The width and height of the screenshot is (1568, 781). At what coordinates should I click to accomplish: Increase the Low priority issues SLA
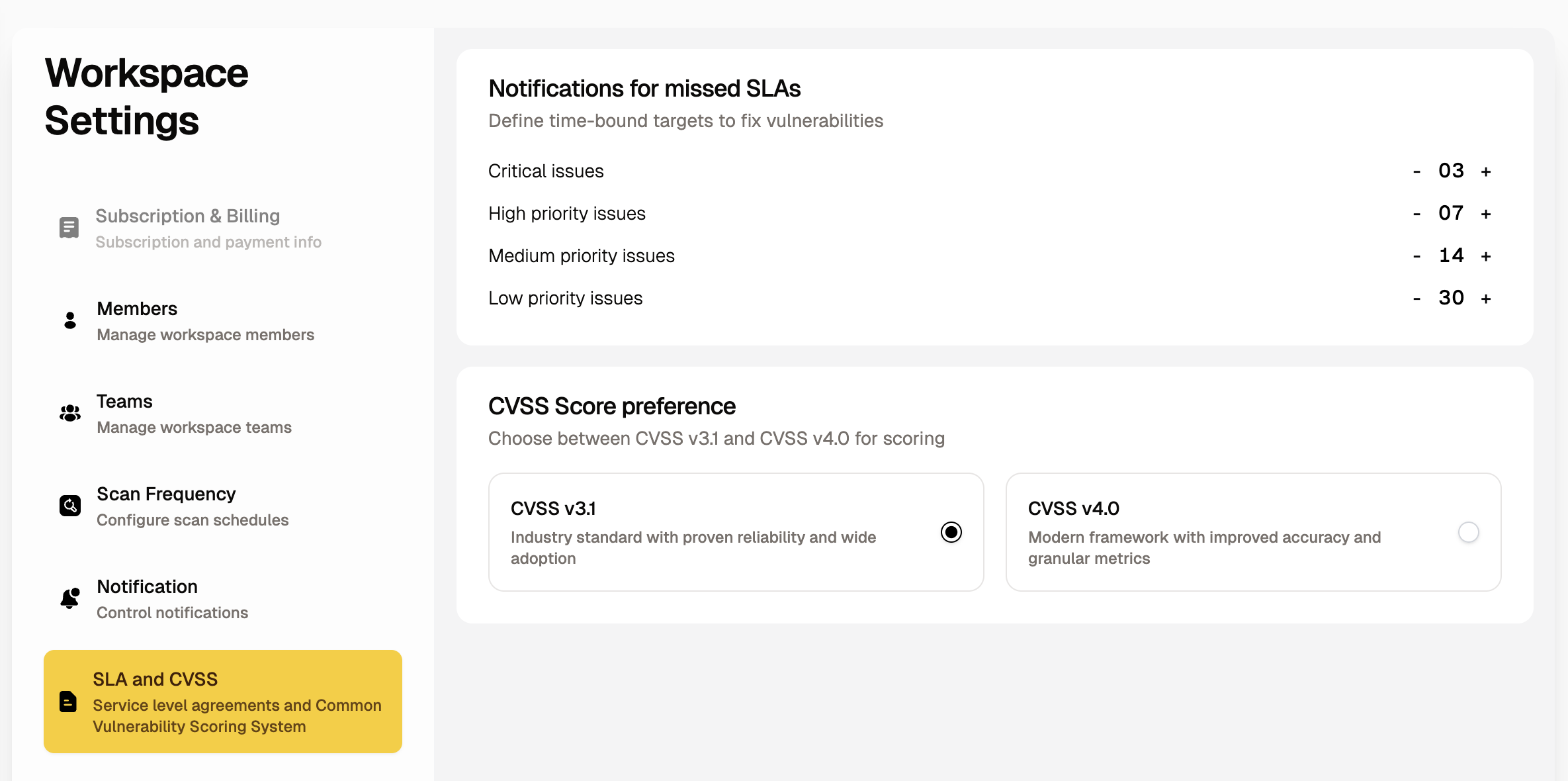click(1486, 298)
